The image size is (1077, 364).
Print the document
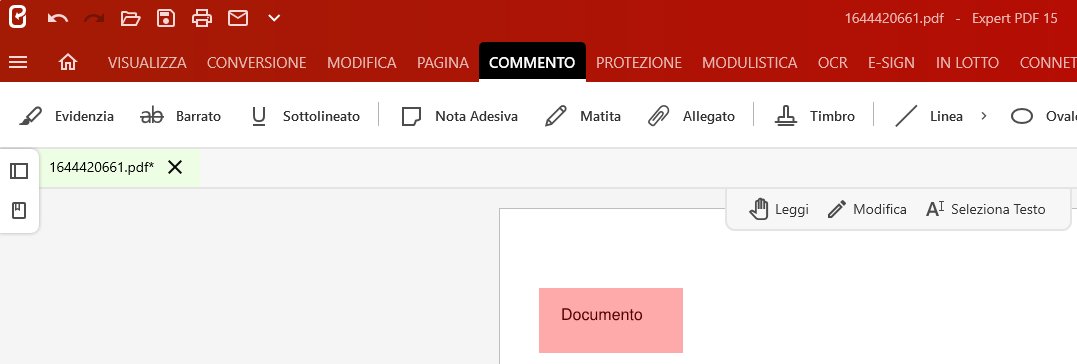tap(202, 19)
